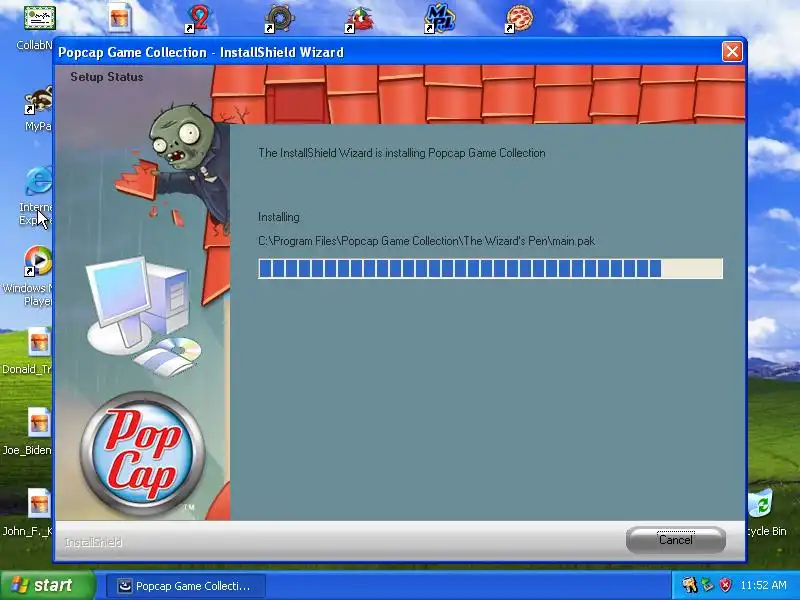Select the Recycle Bin desktop icon
The width and height of the screenshot is (800, 600).
(764, 513)
